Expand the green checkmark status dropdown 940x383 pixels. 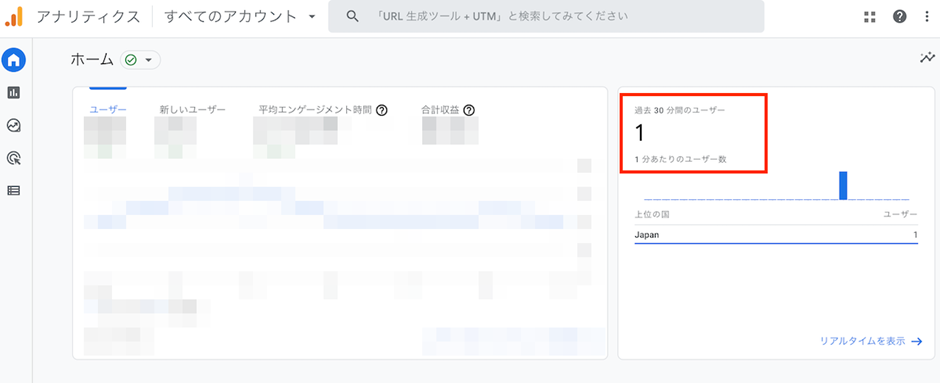pyautogui.click(x=140, y=60)
